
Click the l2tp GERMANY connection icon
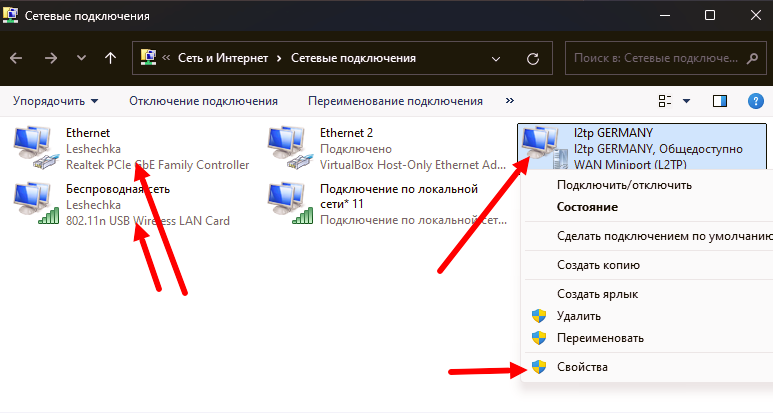543,146
